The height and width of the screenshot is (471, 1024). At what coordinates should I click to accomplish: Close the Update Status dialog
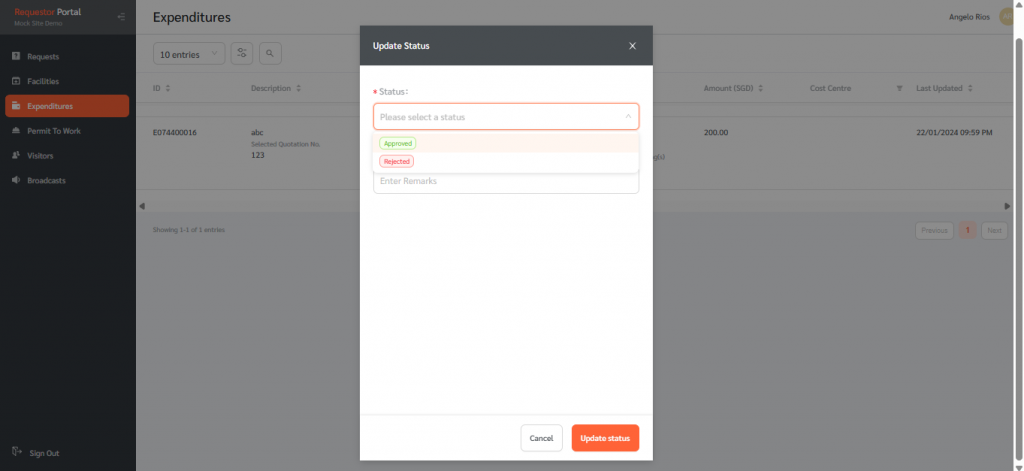tap(631, 46)
